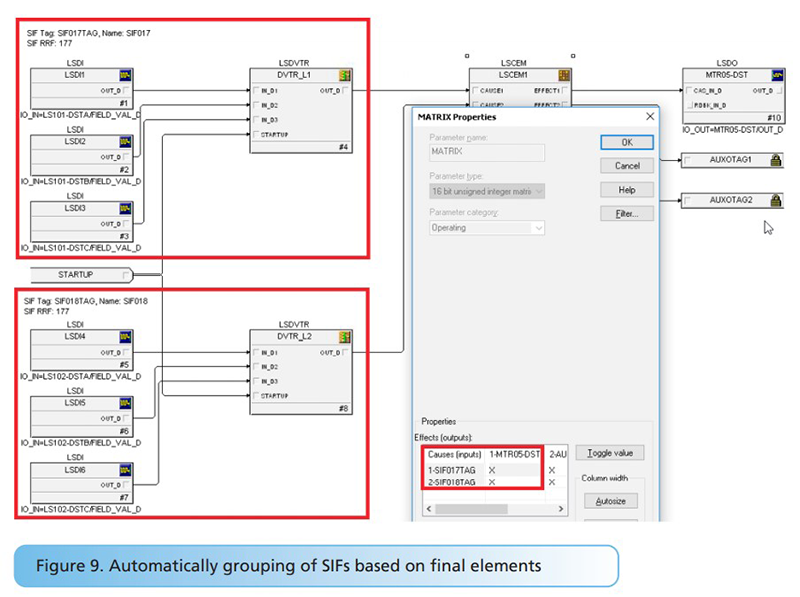Click the AUXOTAG2 padlock icon
The width and height of the screenshot is (800, 597).
[776, 200]
